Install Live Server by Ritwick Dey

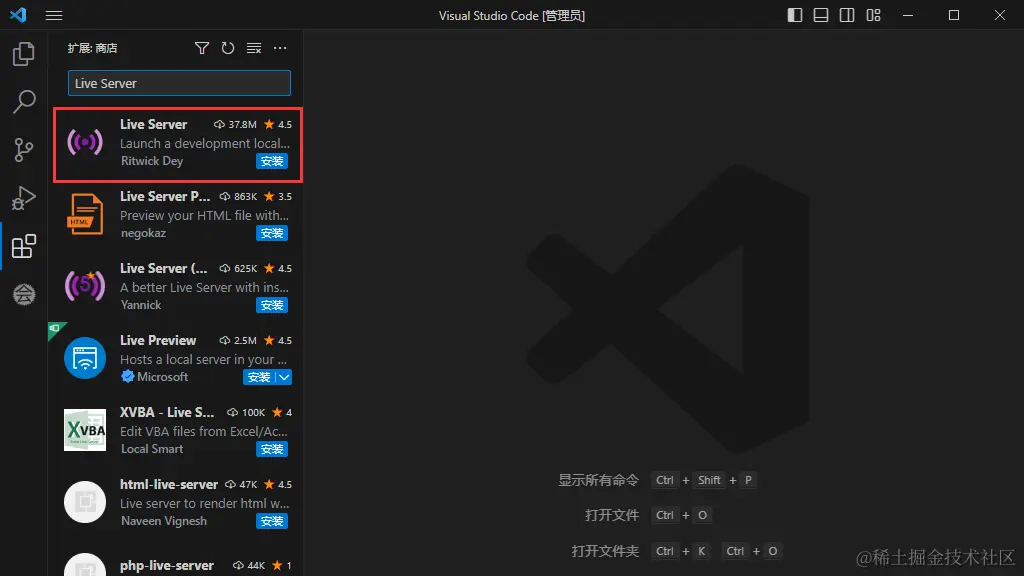click(272, 161)
